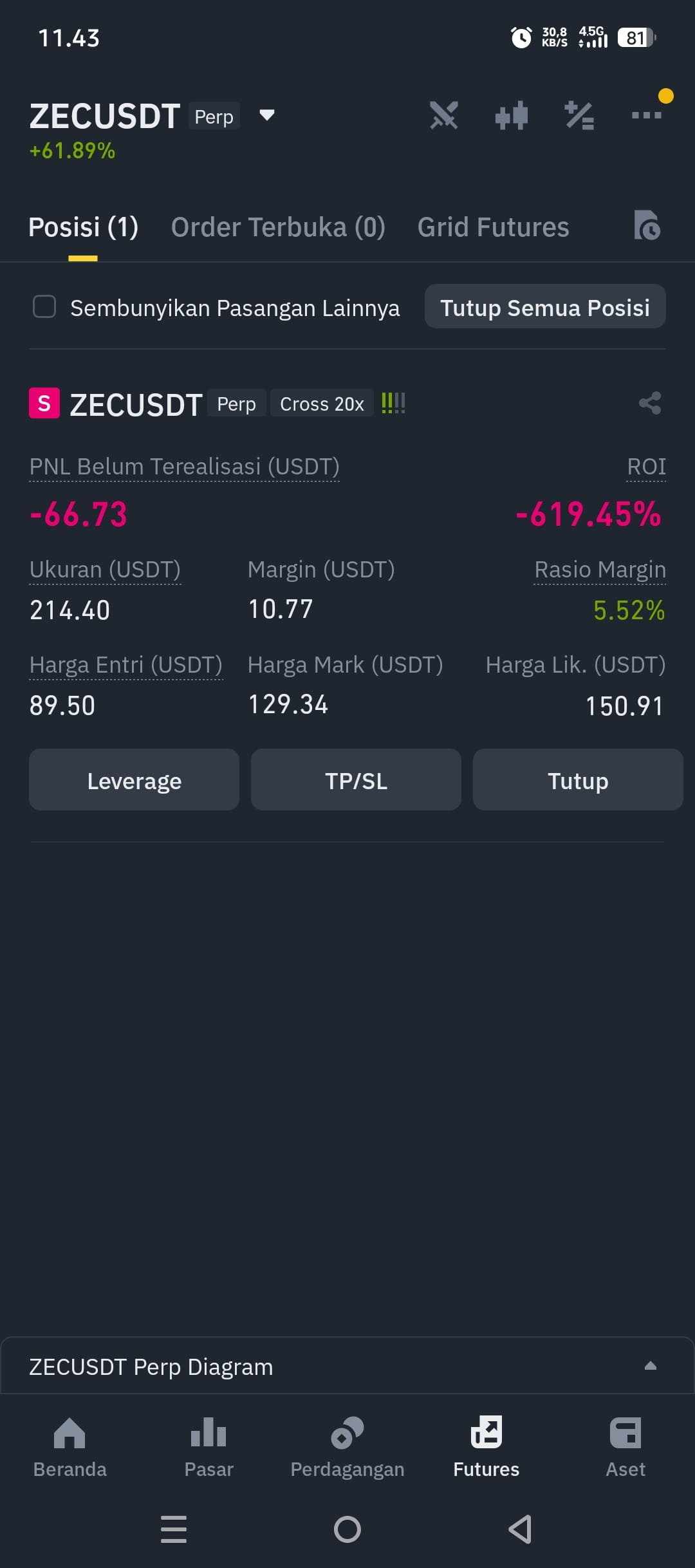The width and height of the screenshot is (695, 1568).
Task: Open the percent calculator icon
Action: [579, 116]
